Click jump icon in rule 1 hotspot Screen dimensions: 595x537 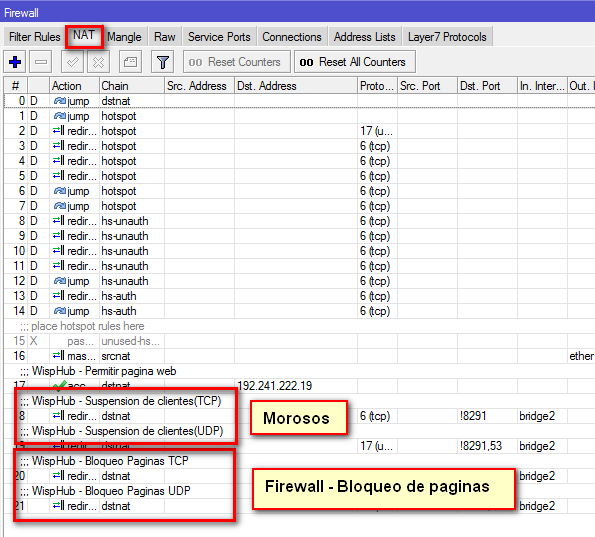click(x=60, y=116)
